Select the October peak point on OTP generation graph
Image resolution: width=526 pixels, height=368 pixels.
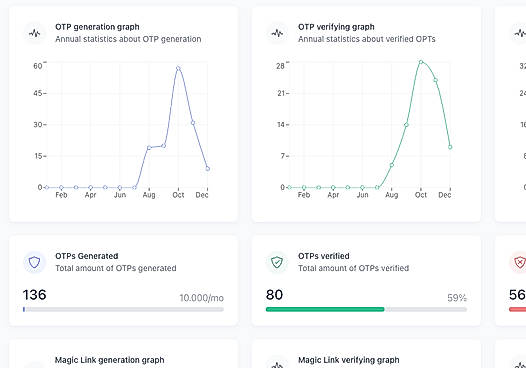click(x=178, y=68)
